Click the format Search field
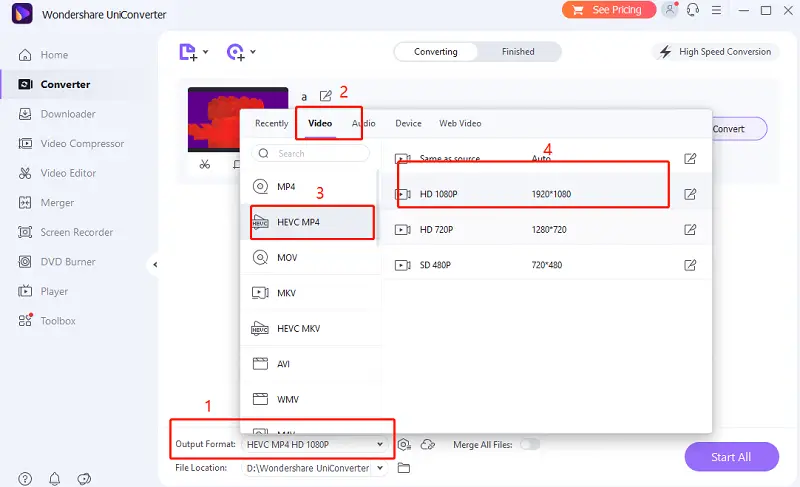This screenshot has width=800, height=487. pyautogui.click(x=310, y=153)
